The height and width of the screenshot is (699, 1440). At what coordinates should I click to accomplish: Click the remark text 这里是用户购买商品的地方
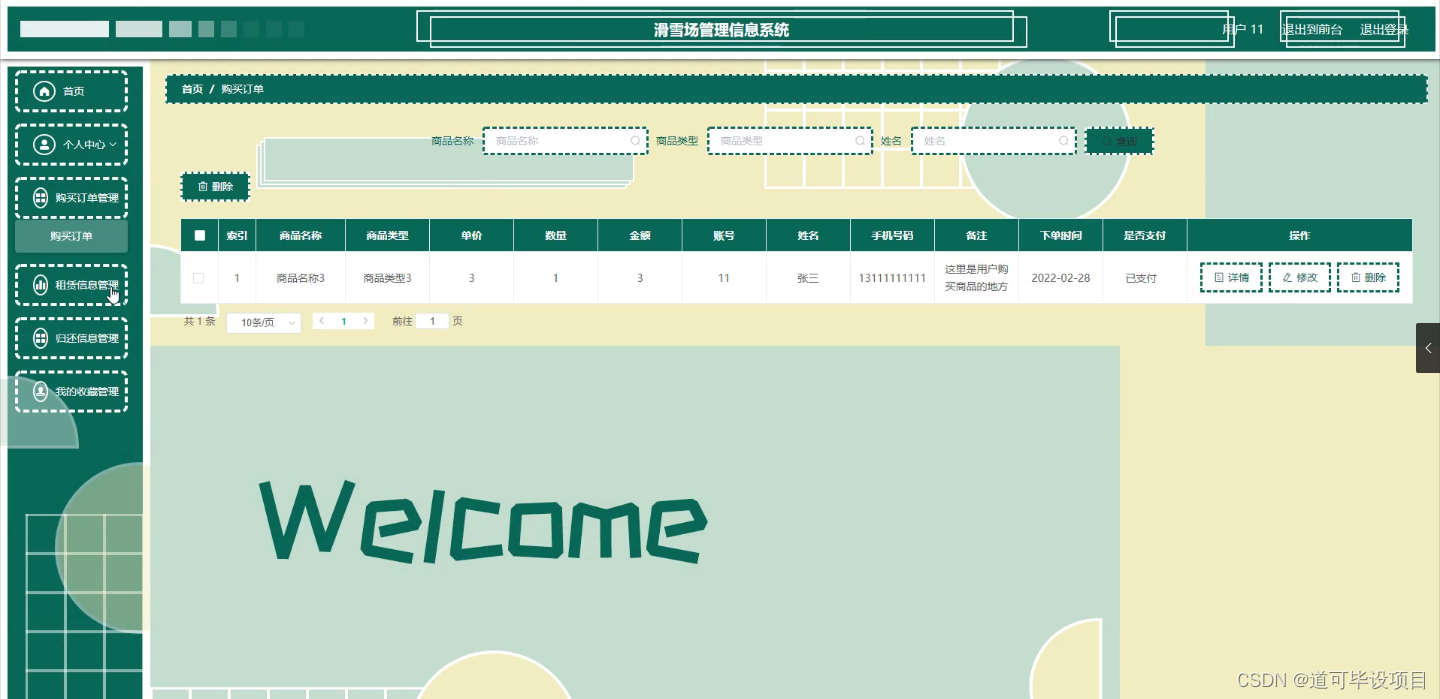(976, 278)
